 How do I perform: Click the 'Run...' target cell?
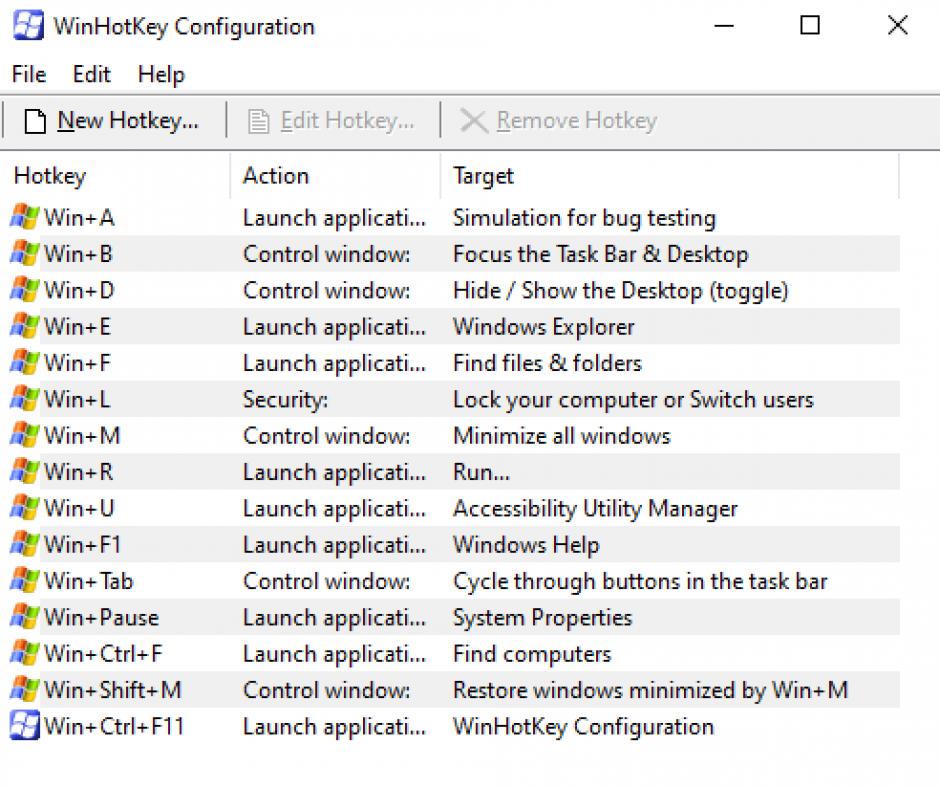[481, 473]
